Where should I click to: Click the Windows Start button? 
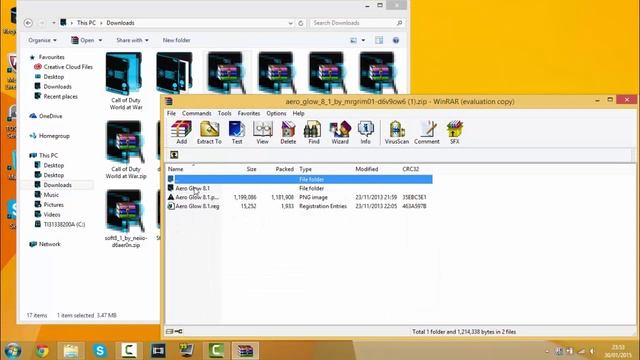point(12,351)
